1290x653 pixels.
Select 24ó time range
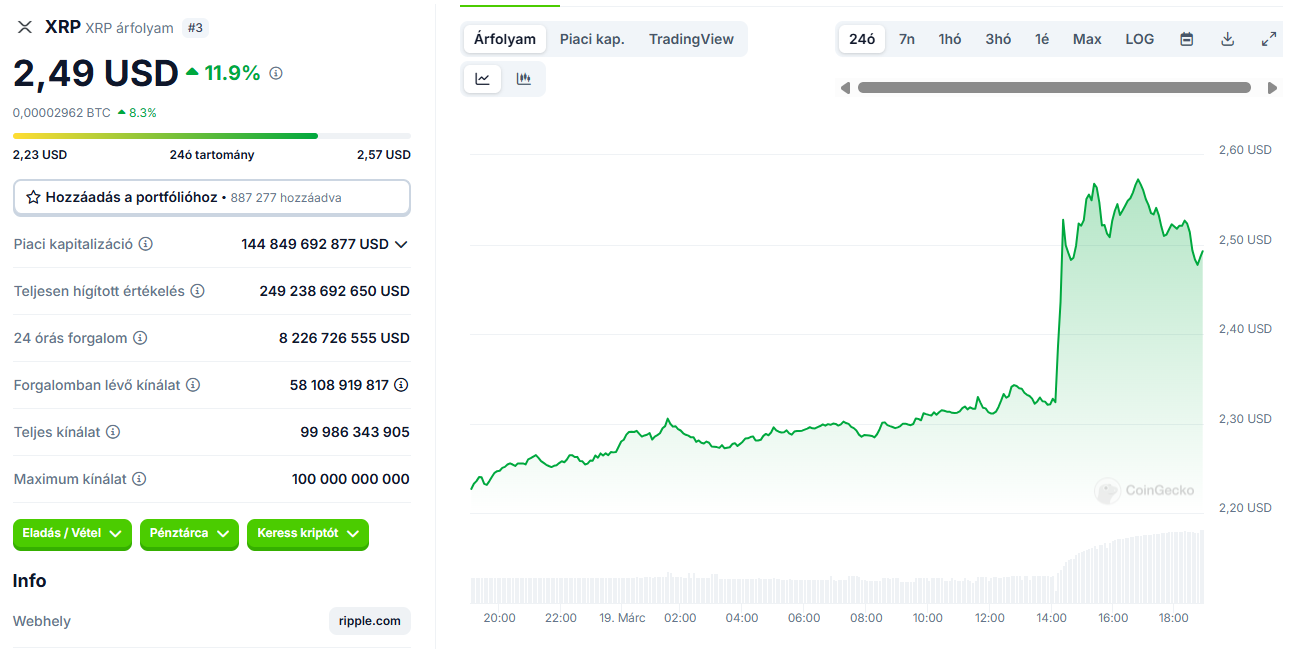[862, 39]
